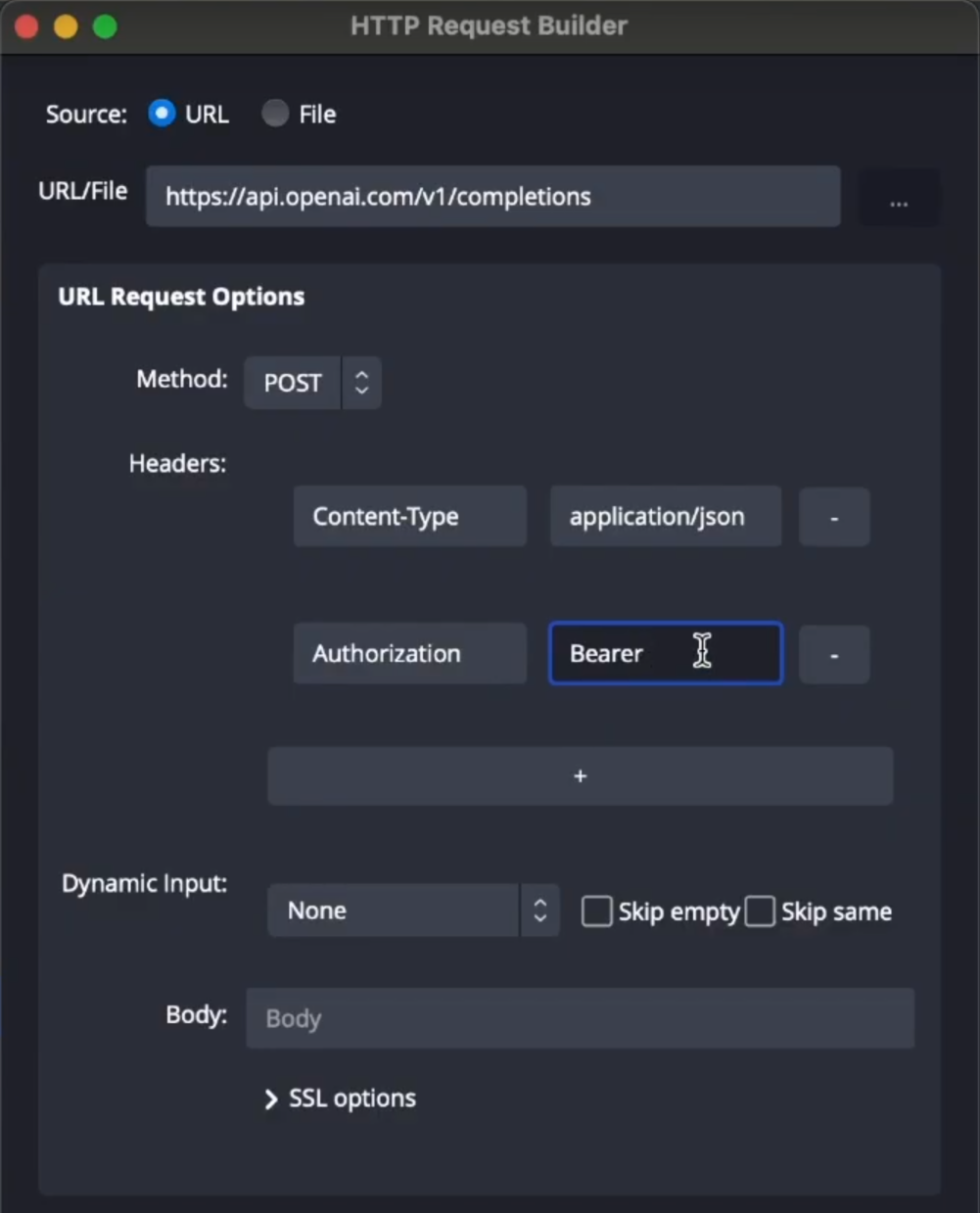Add a new header with the plus button
Screen dimensions: 980x1213
[x=581, y=776]
